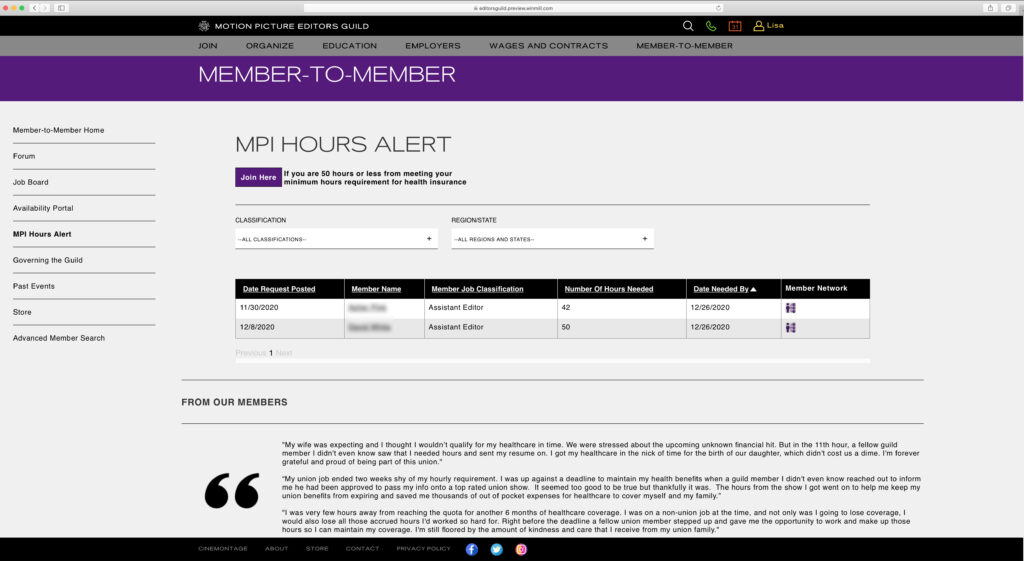Image resolution: width=1024 pixels, height=561 pixels.
Task: Open member network icon for 12/8/2020 row
Action: coord(790,328)
